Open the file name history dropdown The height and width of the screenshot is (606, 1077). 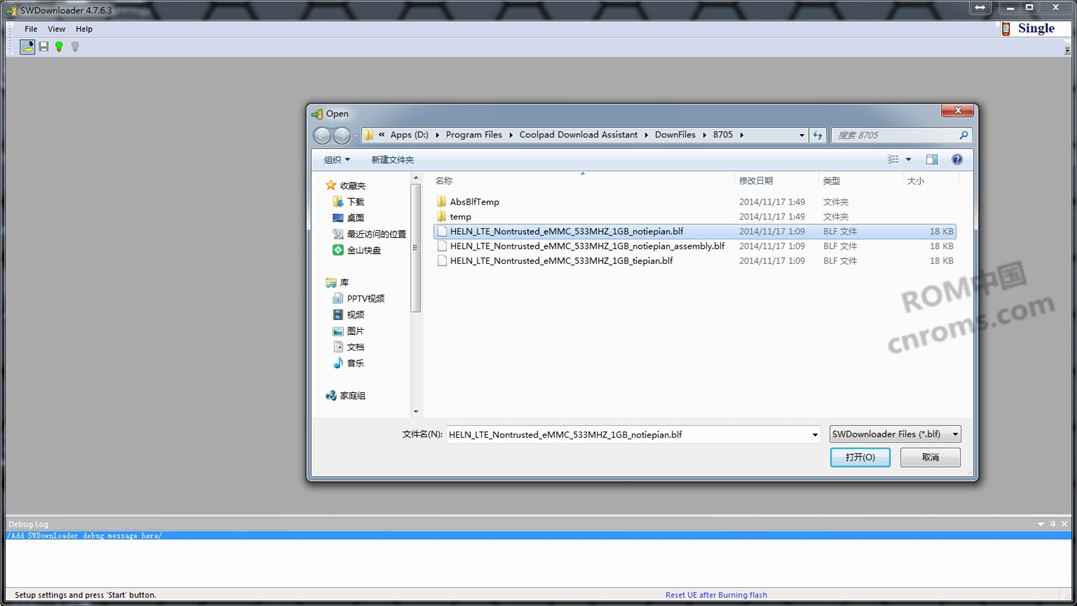815,435
